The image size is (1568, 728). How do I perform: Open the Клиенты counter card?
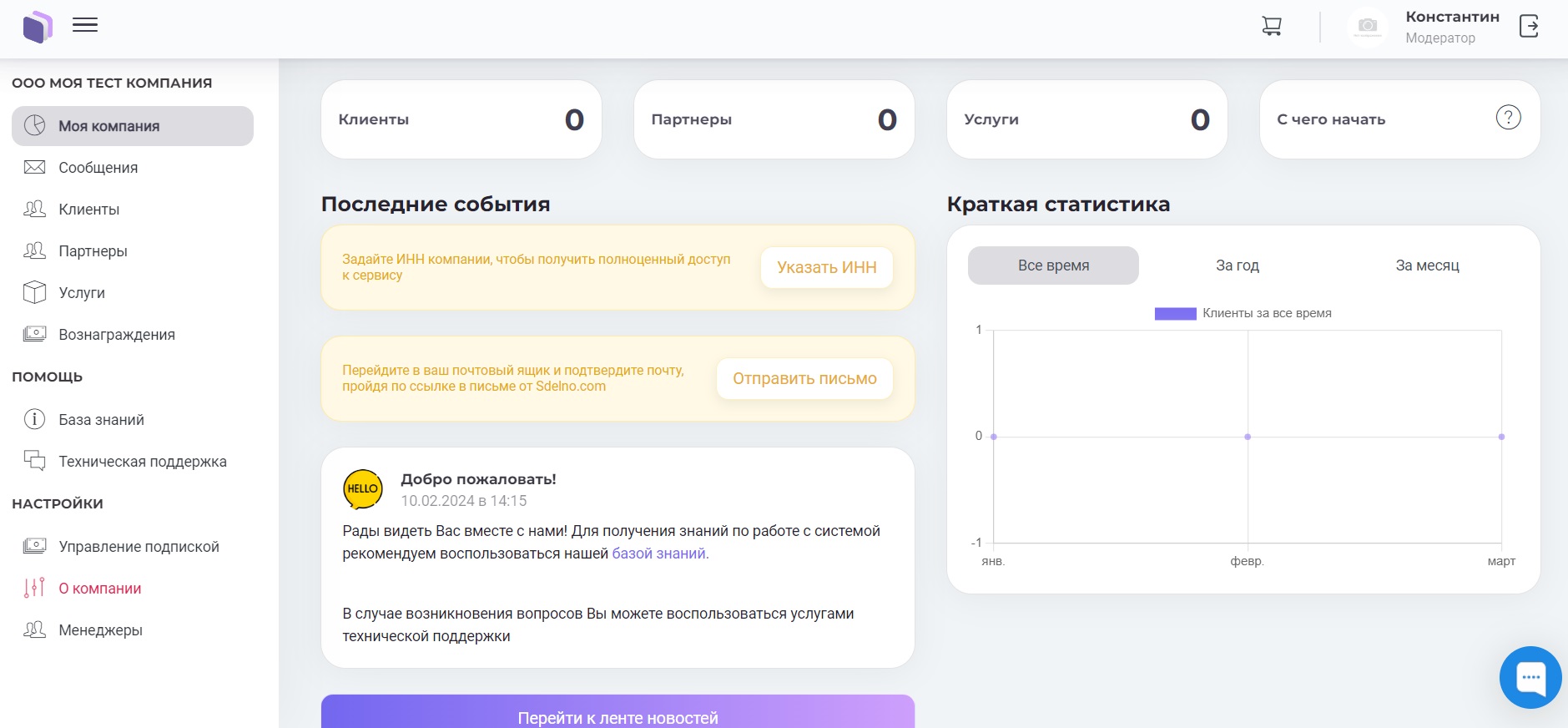pos(461,119)
